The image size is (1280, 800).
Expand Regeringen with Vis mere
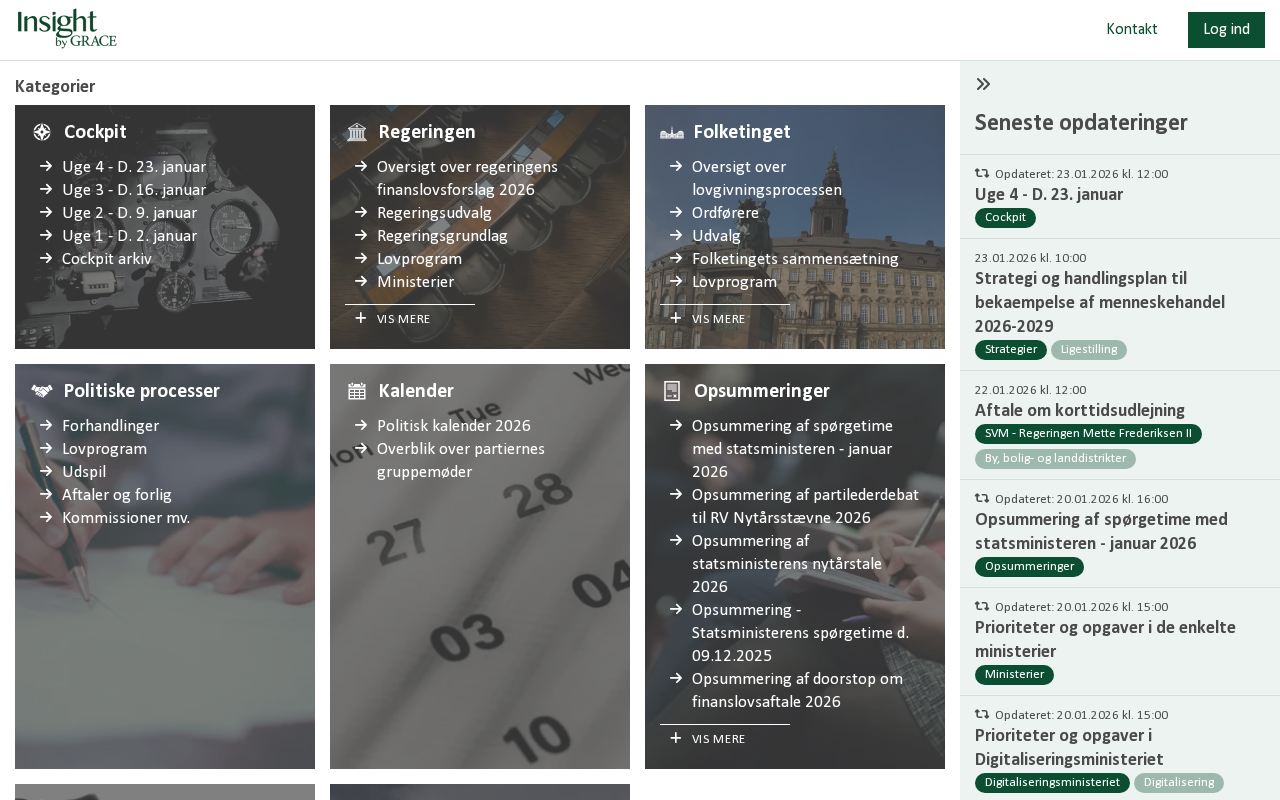403,319
